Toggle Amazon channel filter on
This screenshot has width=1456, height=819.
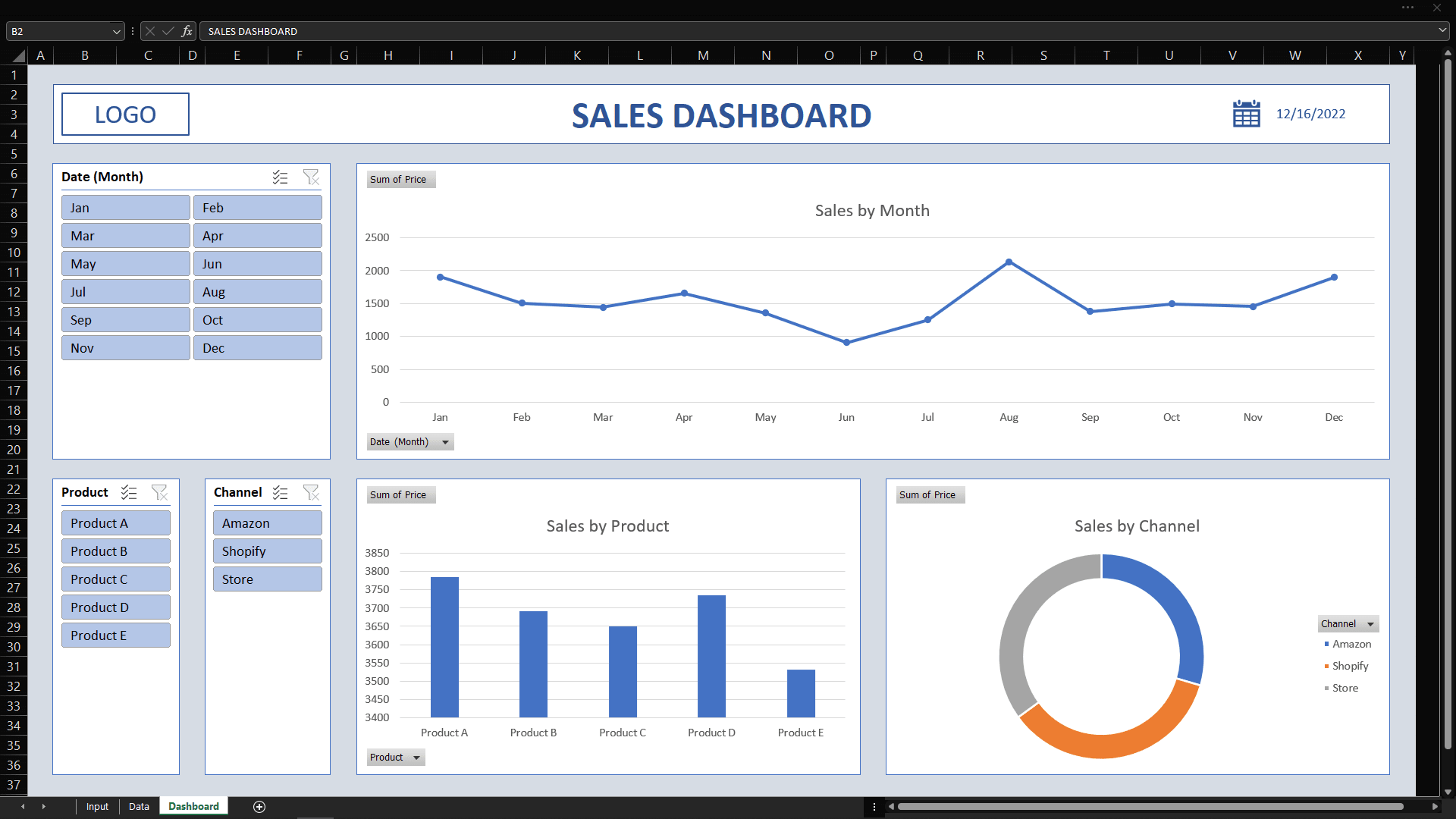(265, 522)
